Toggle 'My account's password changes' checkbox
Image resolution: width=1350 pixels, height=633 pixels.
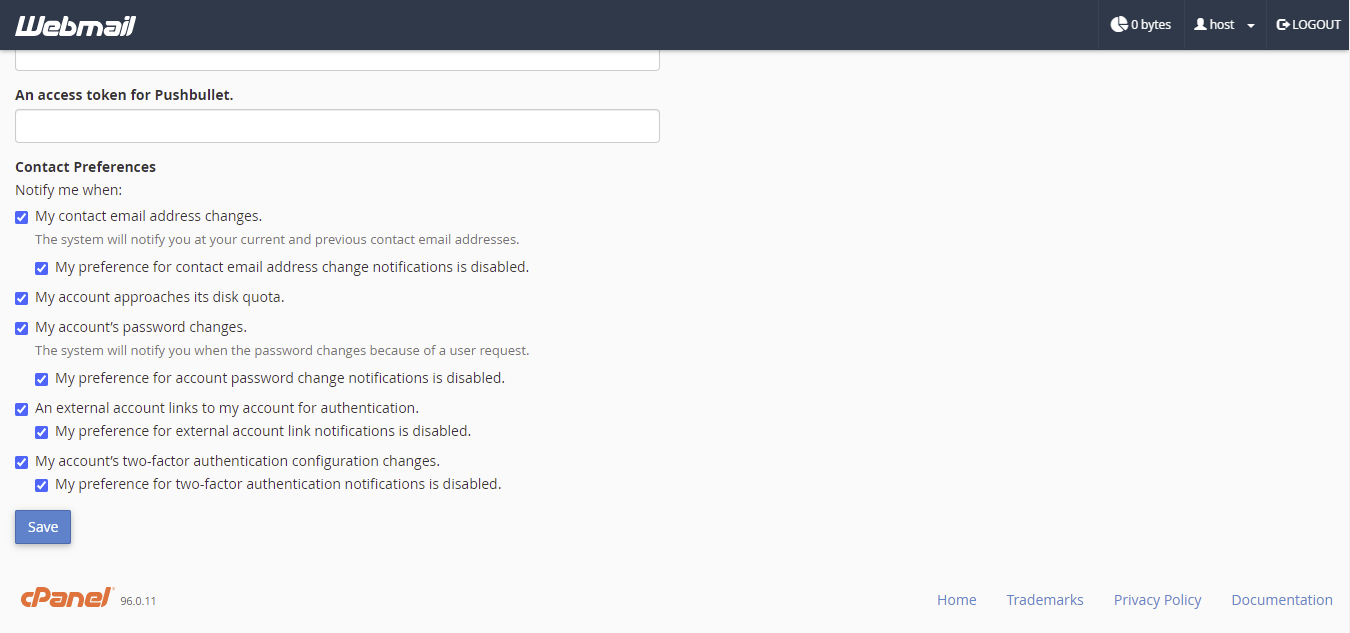[22, 328]
